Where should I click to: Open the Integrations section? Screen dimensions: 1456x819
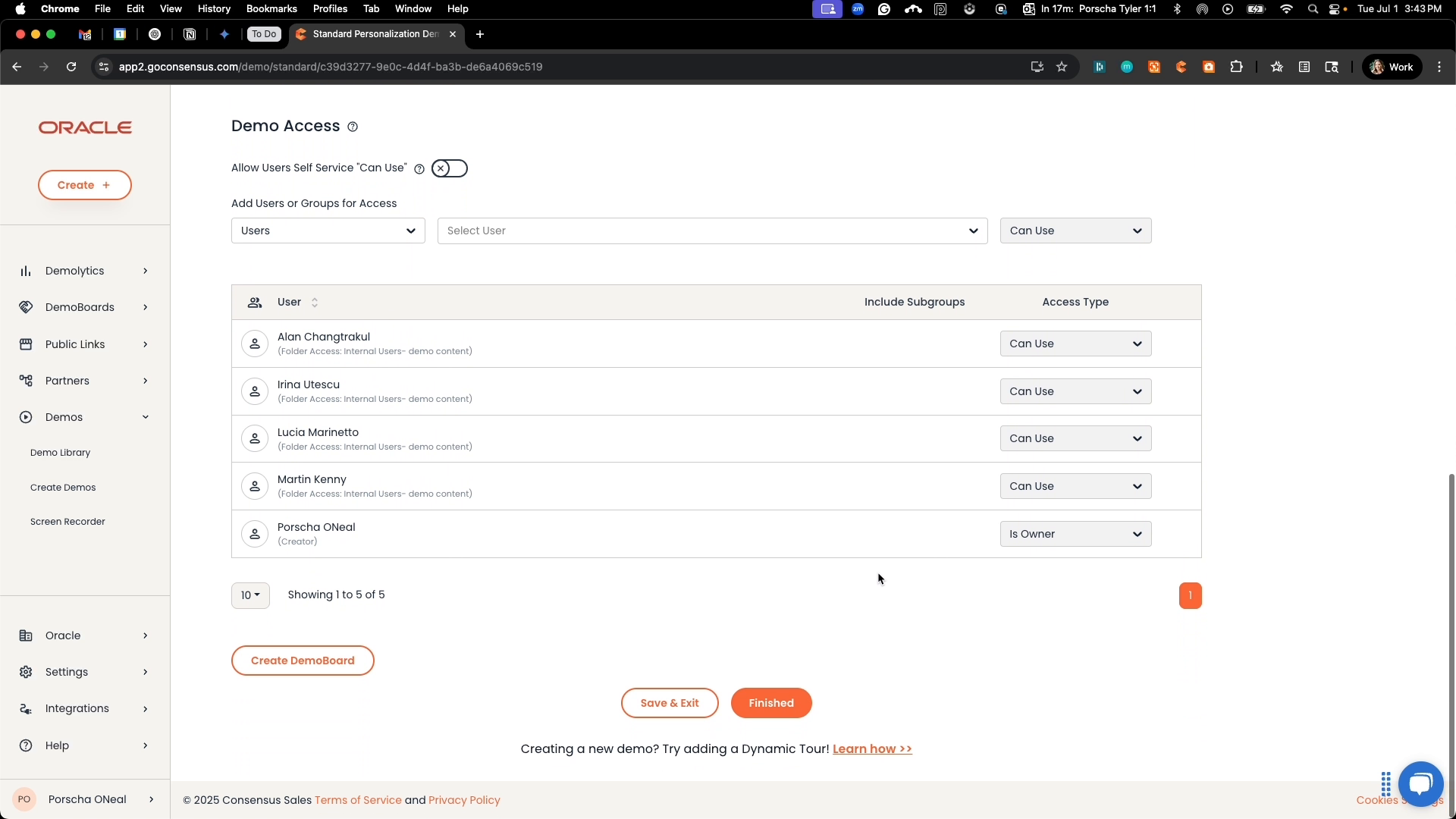77,708
